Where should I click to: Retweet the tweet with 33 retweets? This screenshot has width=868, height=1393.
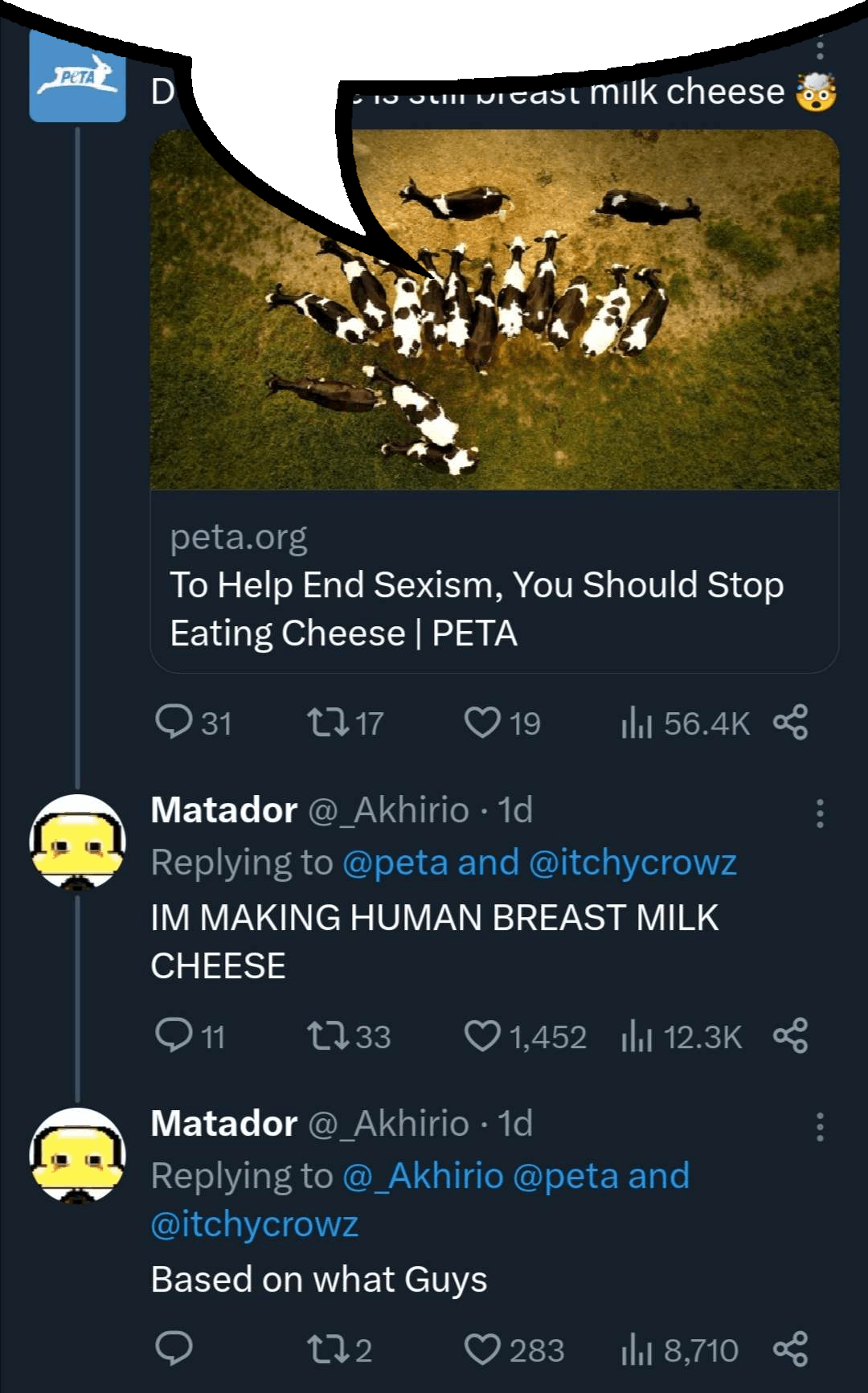[328, 1035]
